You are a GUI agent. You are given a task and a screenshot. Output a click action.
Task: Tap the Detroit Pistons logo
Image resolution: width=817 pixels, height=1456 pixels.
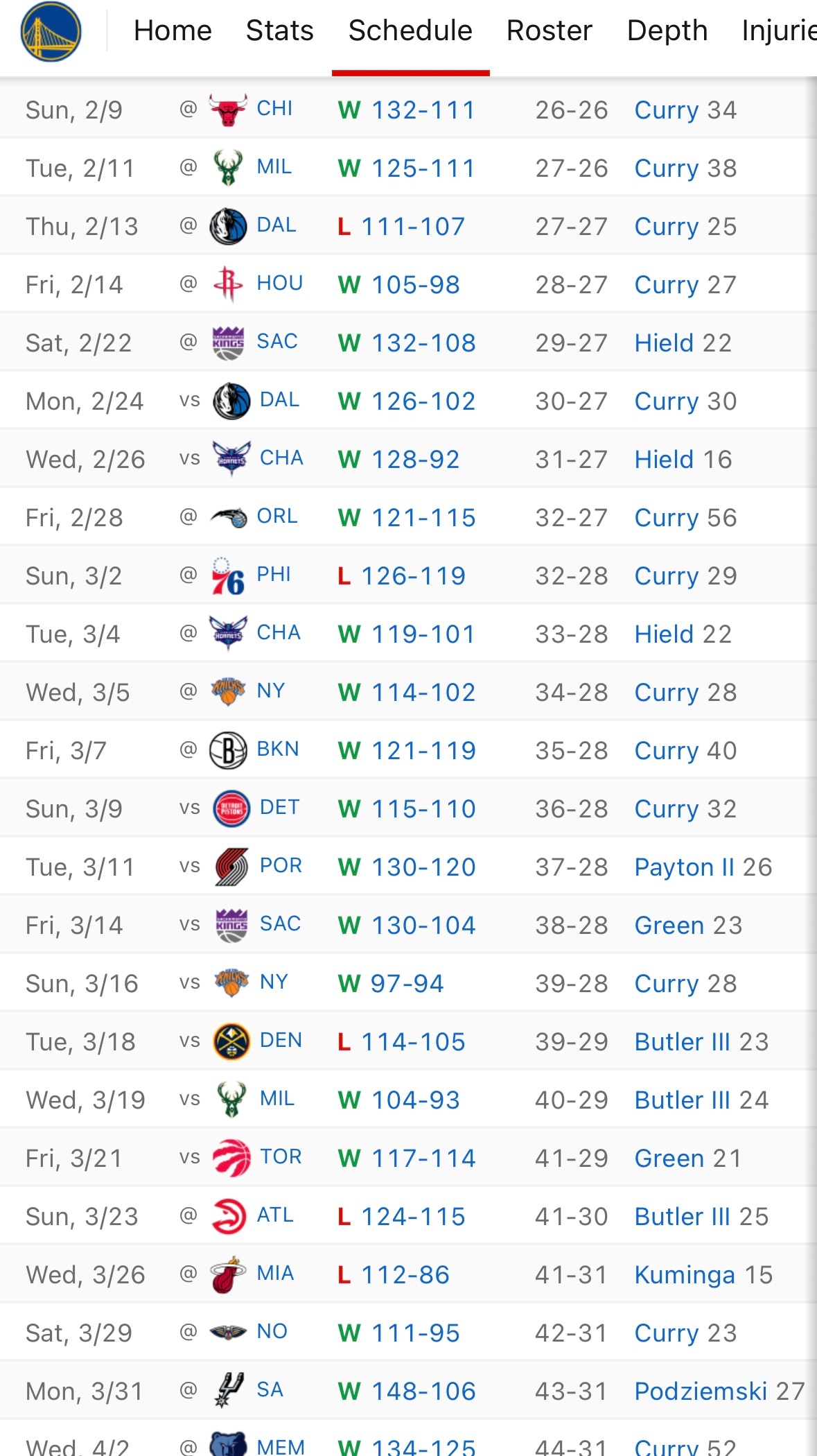click(231, 808)
